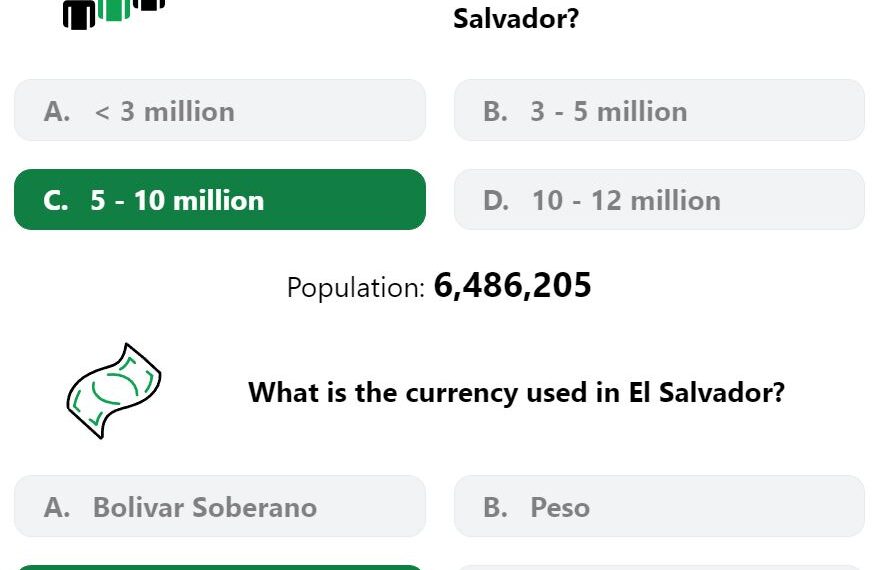Click the letter "C." in green answer
The height and width of the screenshot is (570, 876).
point(56,201)
